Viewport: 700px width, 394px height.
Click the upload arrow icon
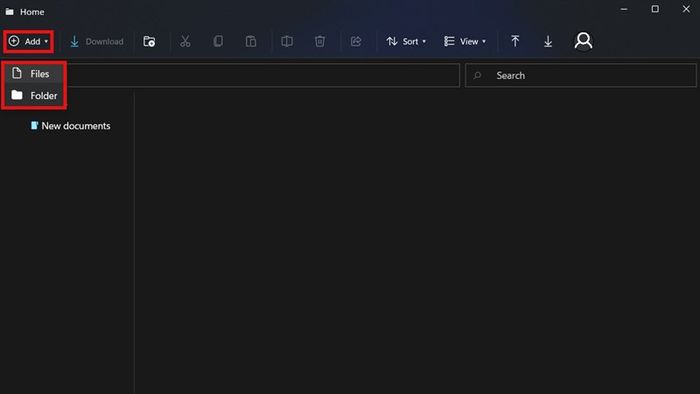pyautogui.click(x=515, y=41)
